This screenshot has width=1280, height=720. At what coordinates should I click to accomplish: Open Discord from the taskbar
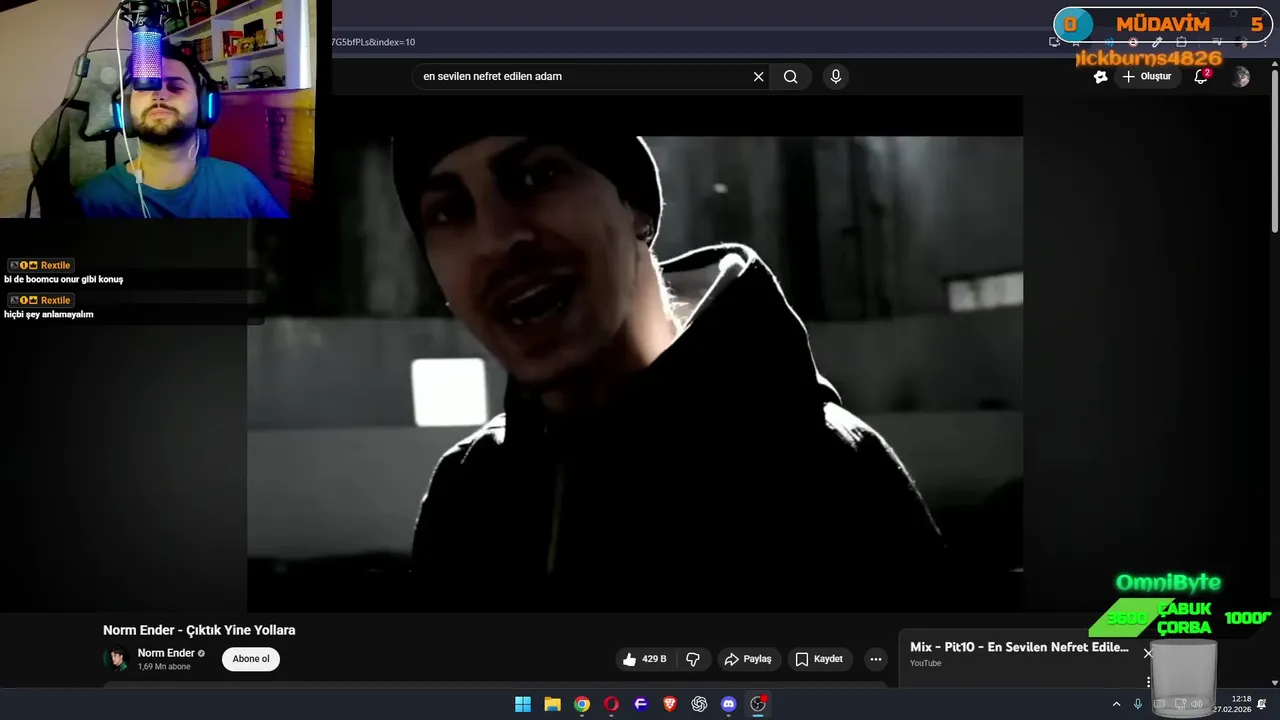pyautogui.click(x=729, y=704)
